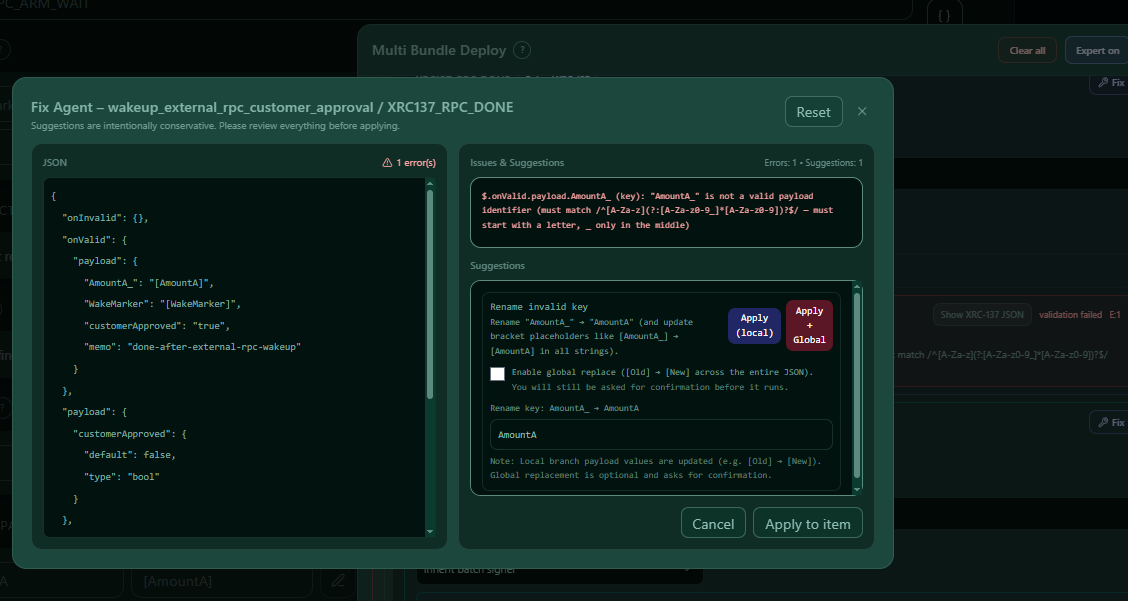Click the "memo" line in JSON editor
This screenshot has width=1128, height=601.
point(192,347)
